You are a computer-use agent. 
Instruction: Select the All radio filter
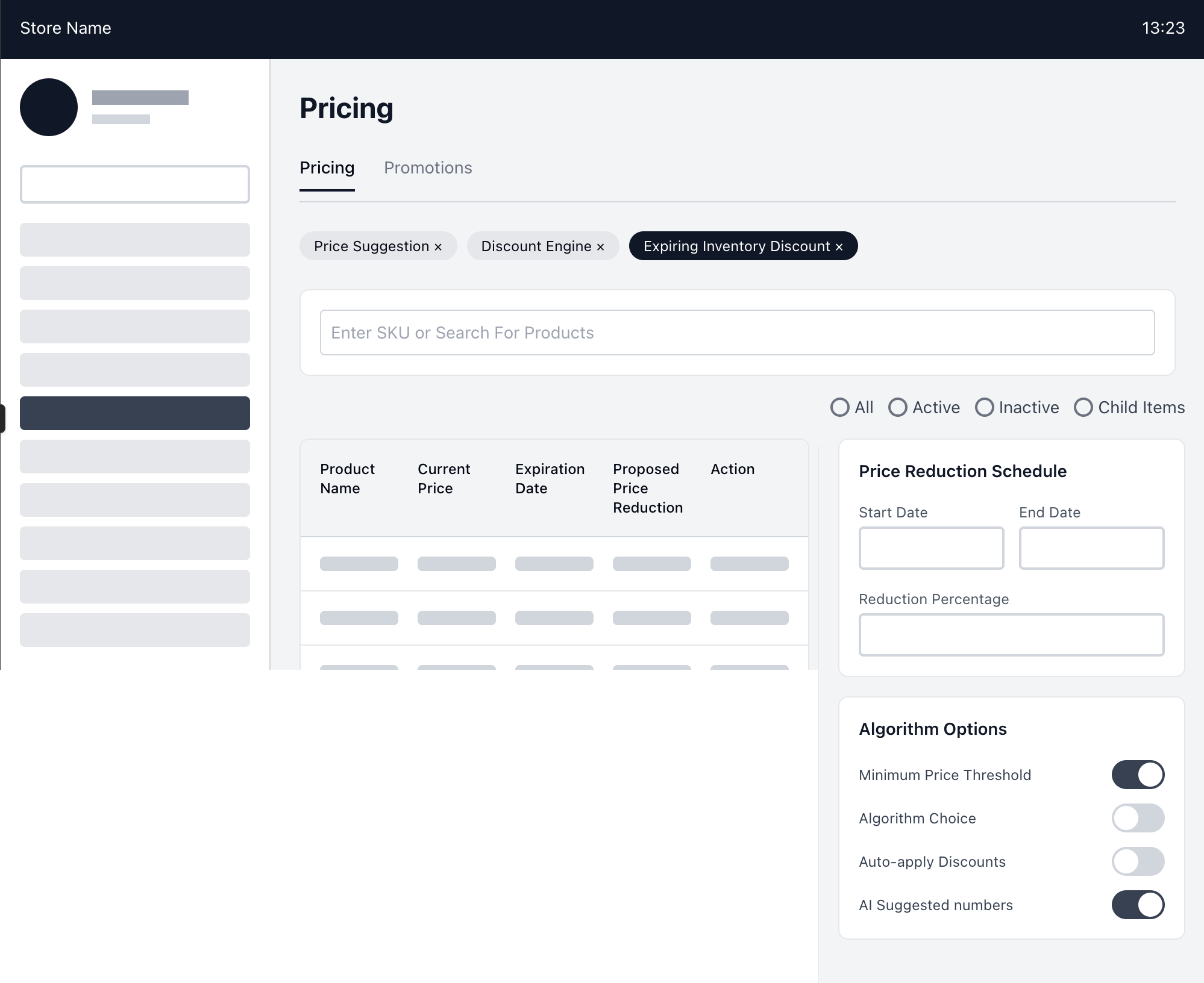pyautogui.click(x=840, y=408)
